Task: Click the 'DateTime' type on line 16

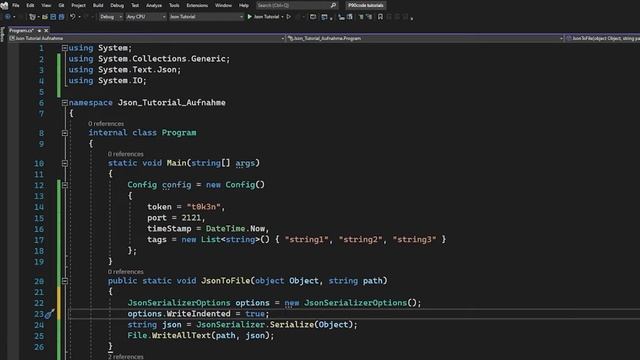Action: pos(225,229)
